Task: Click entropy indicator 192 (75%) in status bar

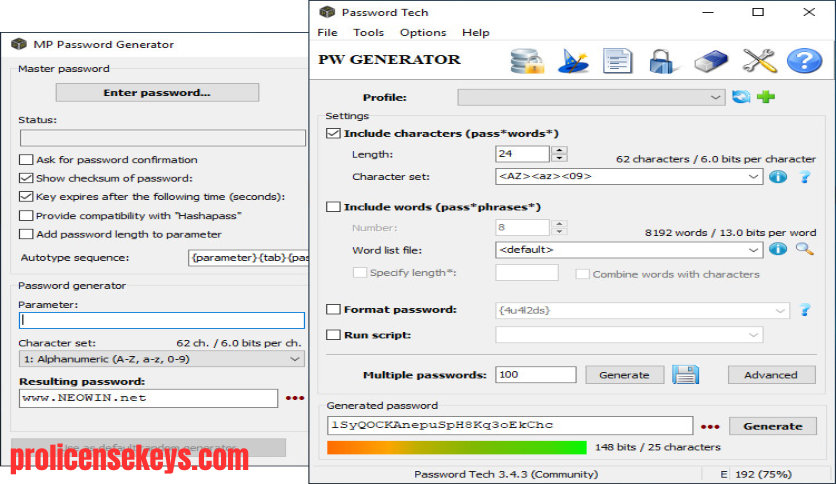Action: (x=763, y=474)
